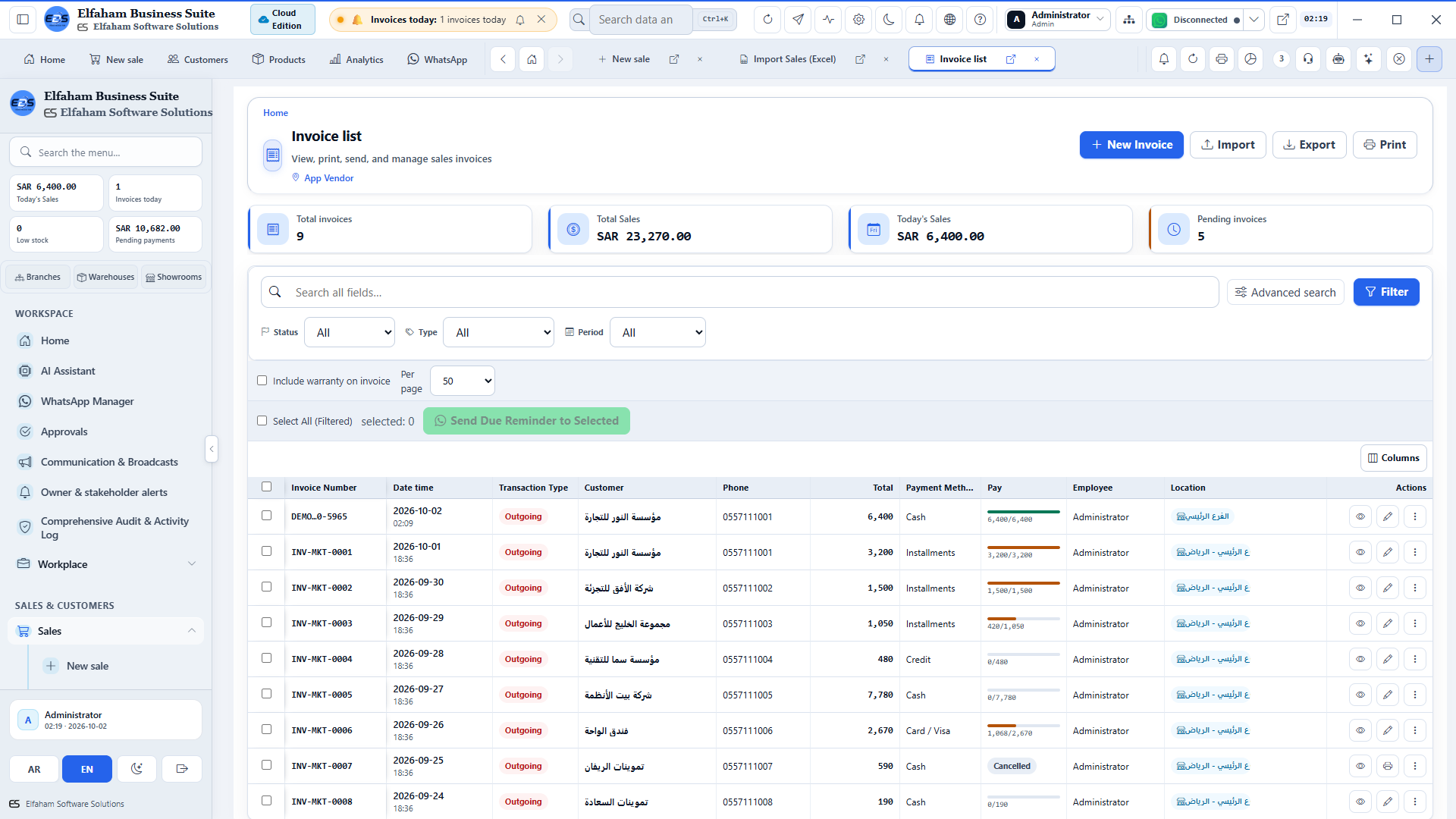The image size is (1456, 819).
Task: Toggle dark mode moon icon in top bar
Action: tap(889, 20)
